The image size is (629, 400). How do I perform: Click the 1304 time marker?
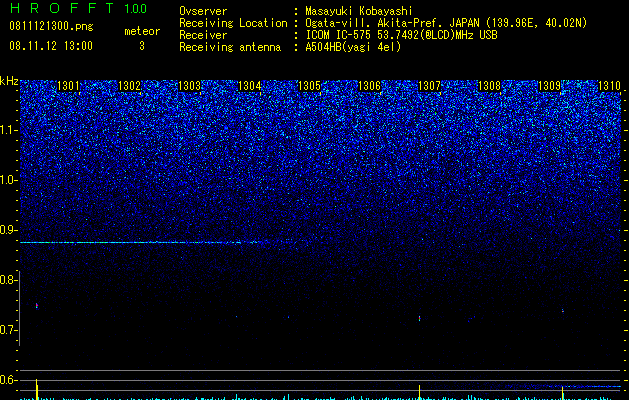250,86
